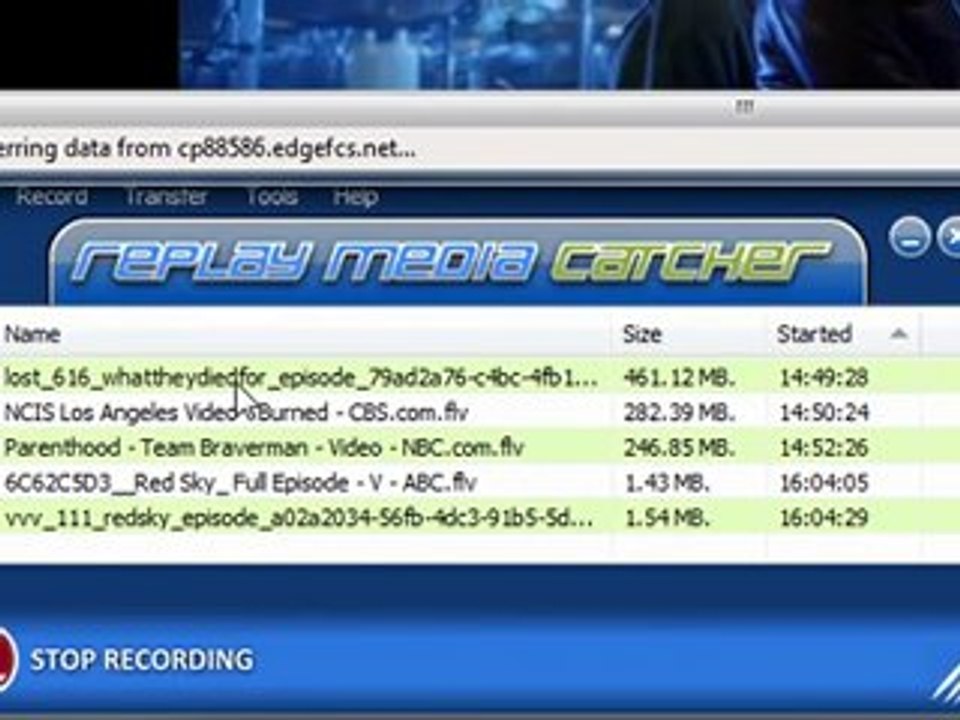This screenshot has height=720, width=960.
Task: Click the 1.54 MB size cell
Action: pyautogui.click(x=666, y=519)
